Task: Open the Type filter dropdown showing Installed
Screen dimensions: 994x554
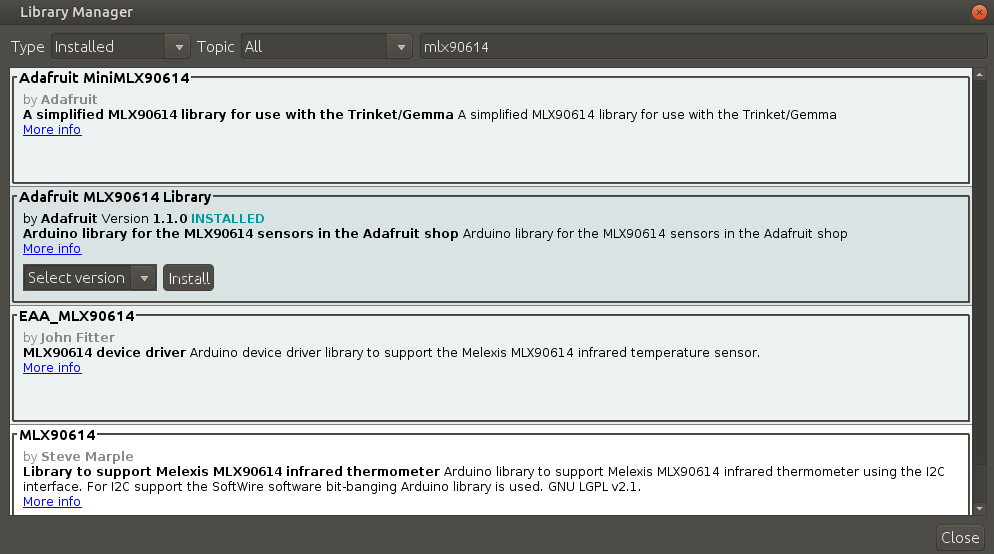Action: tap(120, 47)
